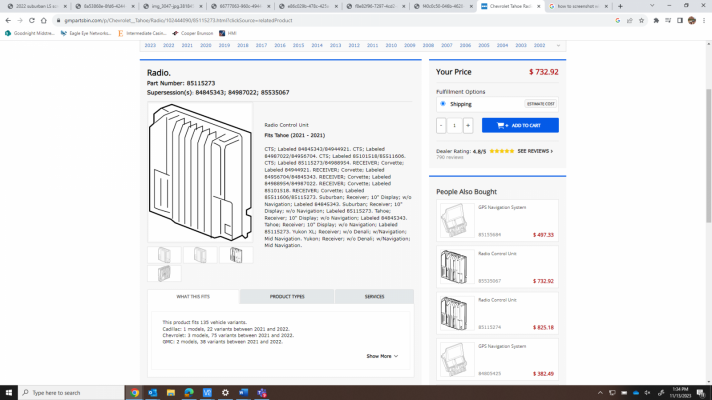The height and width of the screenshot is (400, 712).
Task: Open Chrome profile avatar
Action: point(692,20)
